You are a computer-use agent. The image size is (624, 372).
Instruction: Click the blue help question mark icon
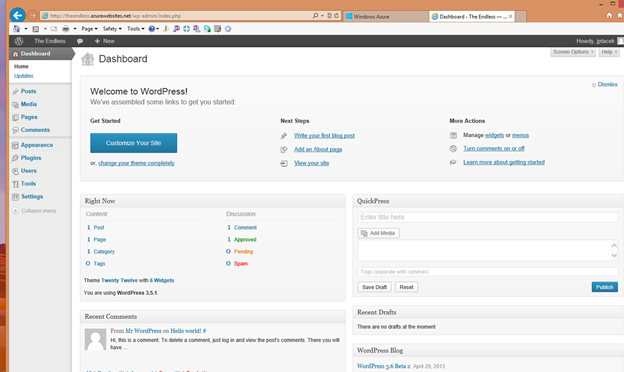pos(152,29)
